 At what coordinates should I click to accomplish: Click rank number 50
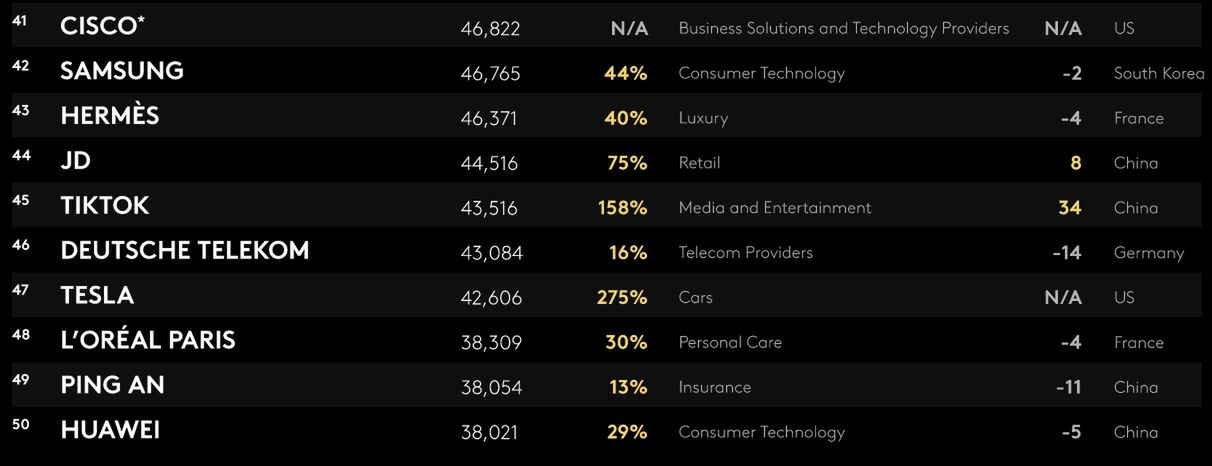[21, 424]
